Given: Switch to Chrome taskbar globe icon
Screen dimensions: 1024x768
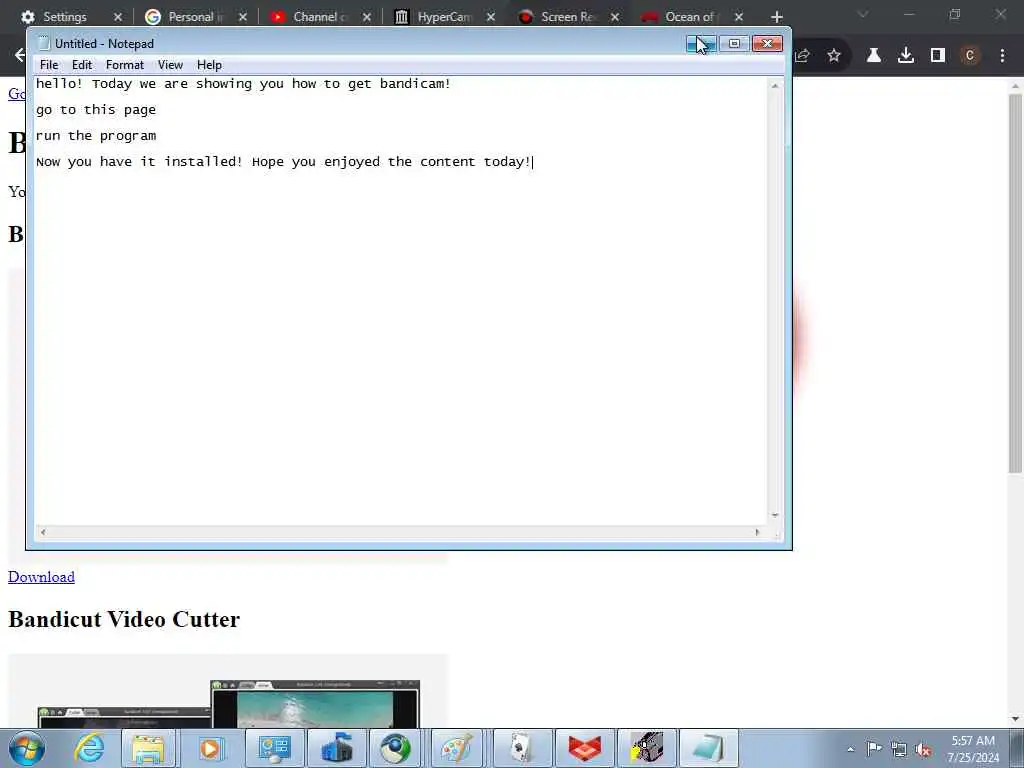Looking at the screenshot, I should point(396,748).
